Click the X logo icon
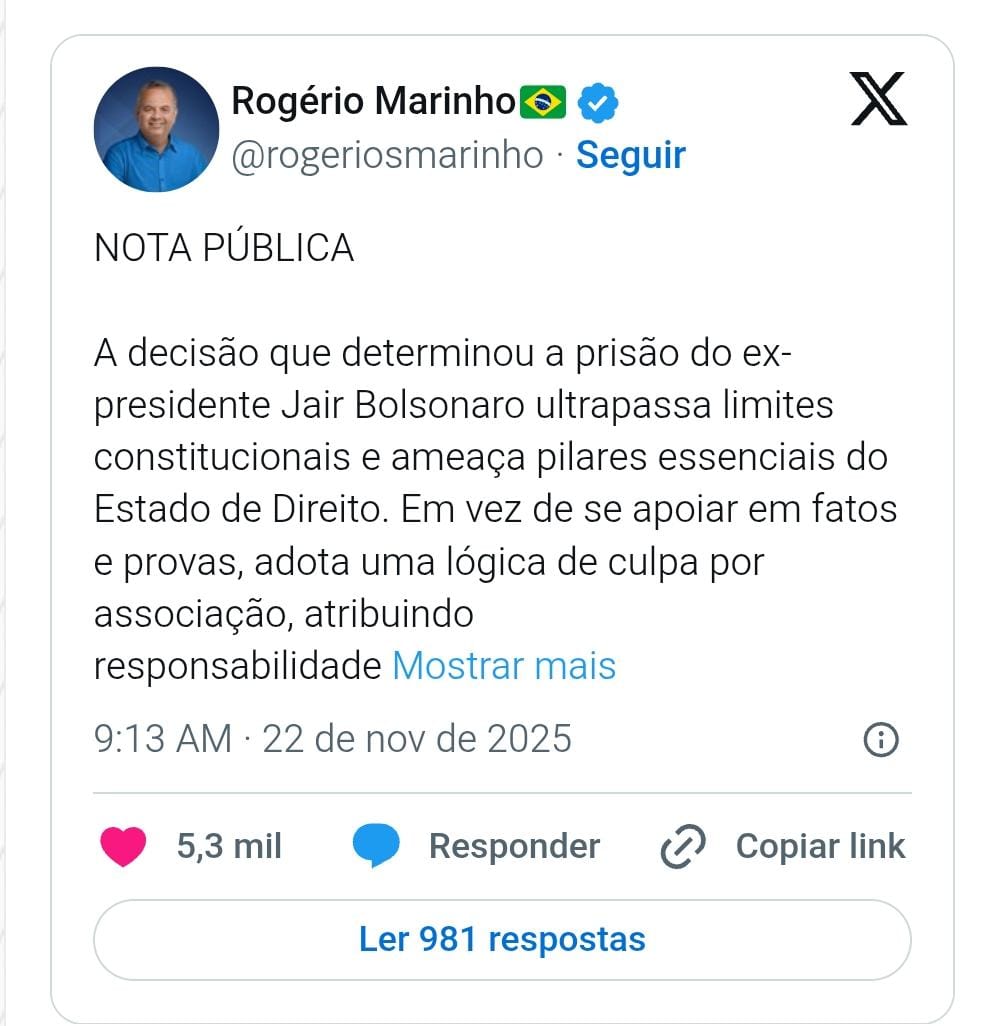The width and height of the screenshot is (1000, 1026). point(878,99)
